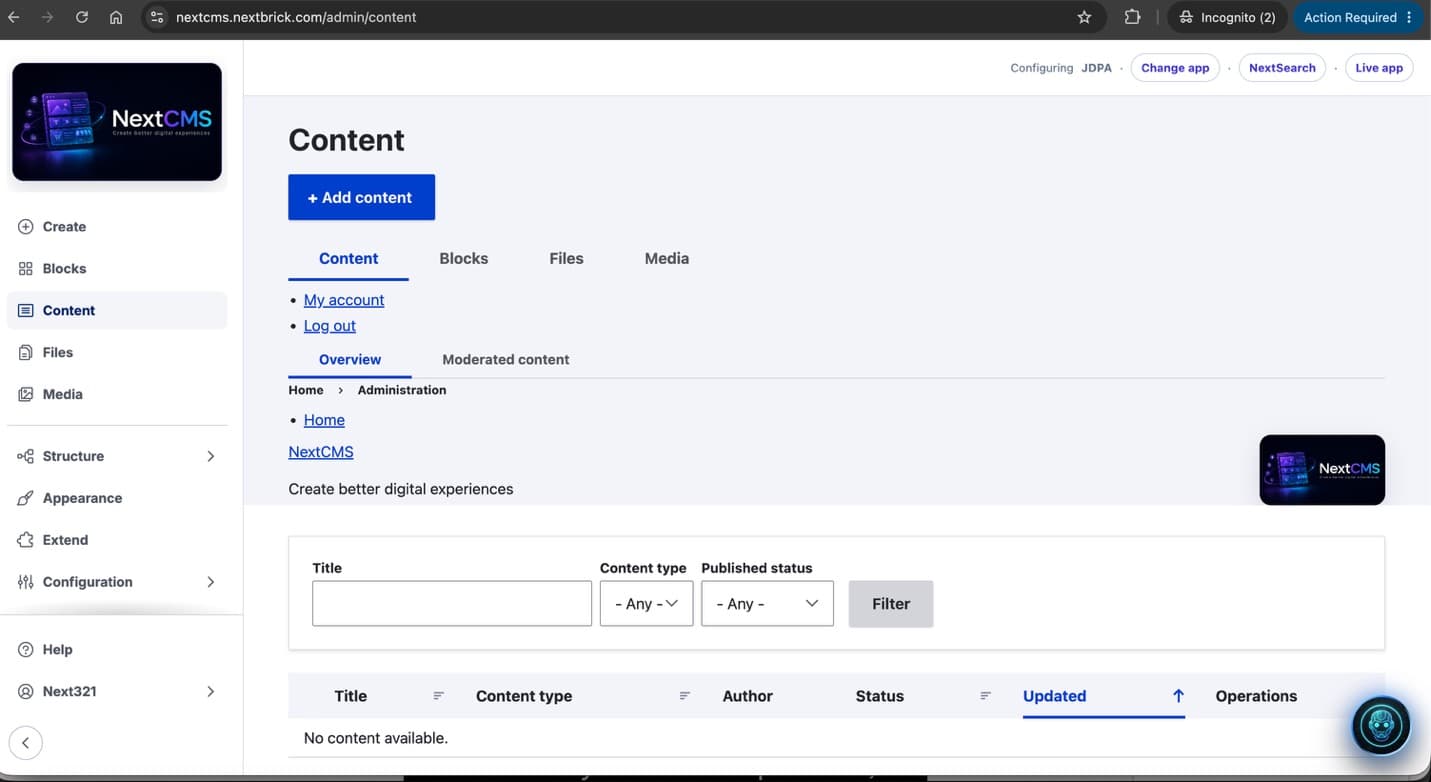Click the Appearance paintbrush icon
This screenshot has width=1431, height=782.
[x=26, y=499]
